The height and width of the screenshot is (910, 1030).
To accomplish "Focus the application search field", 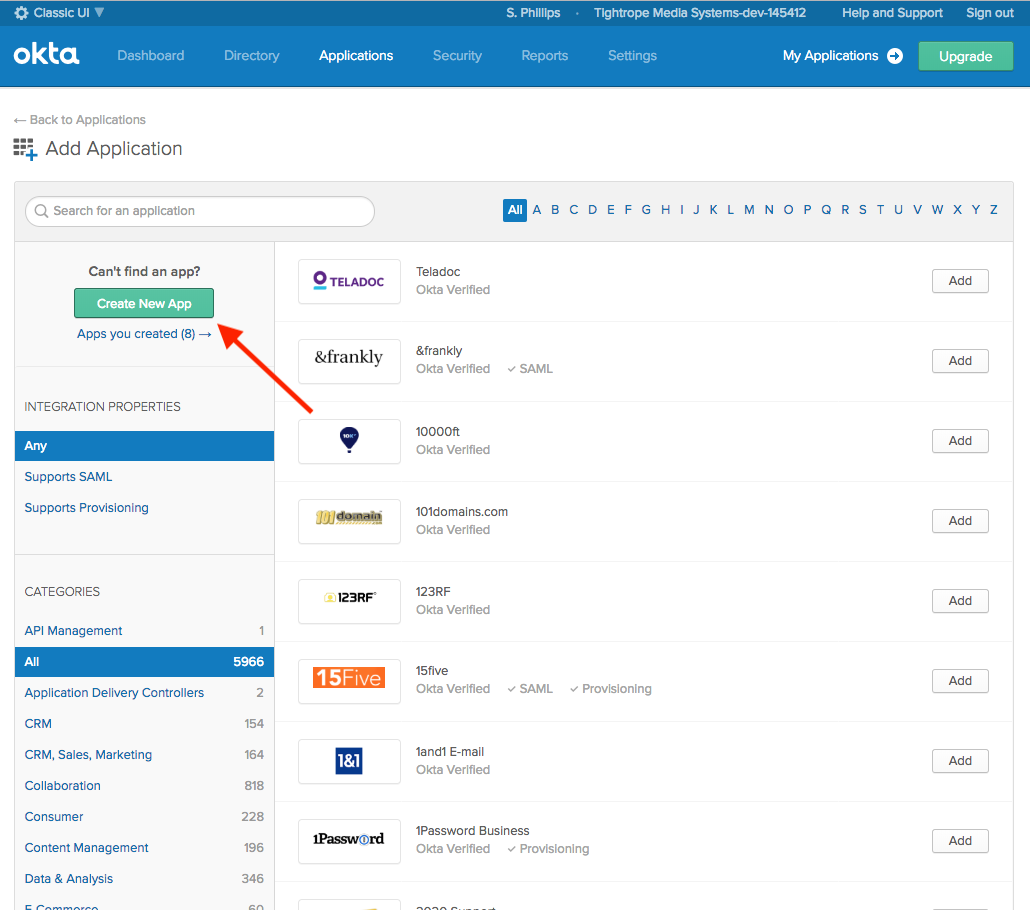I will pyautogui.click(x=200, y=211).
